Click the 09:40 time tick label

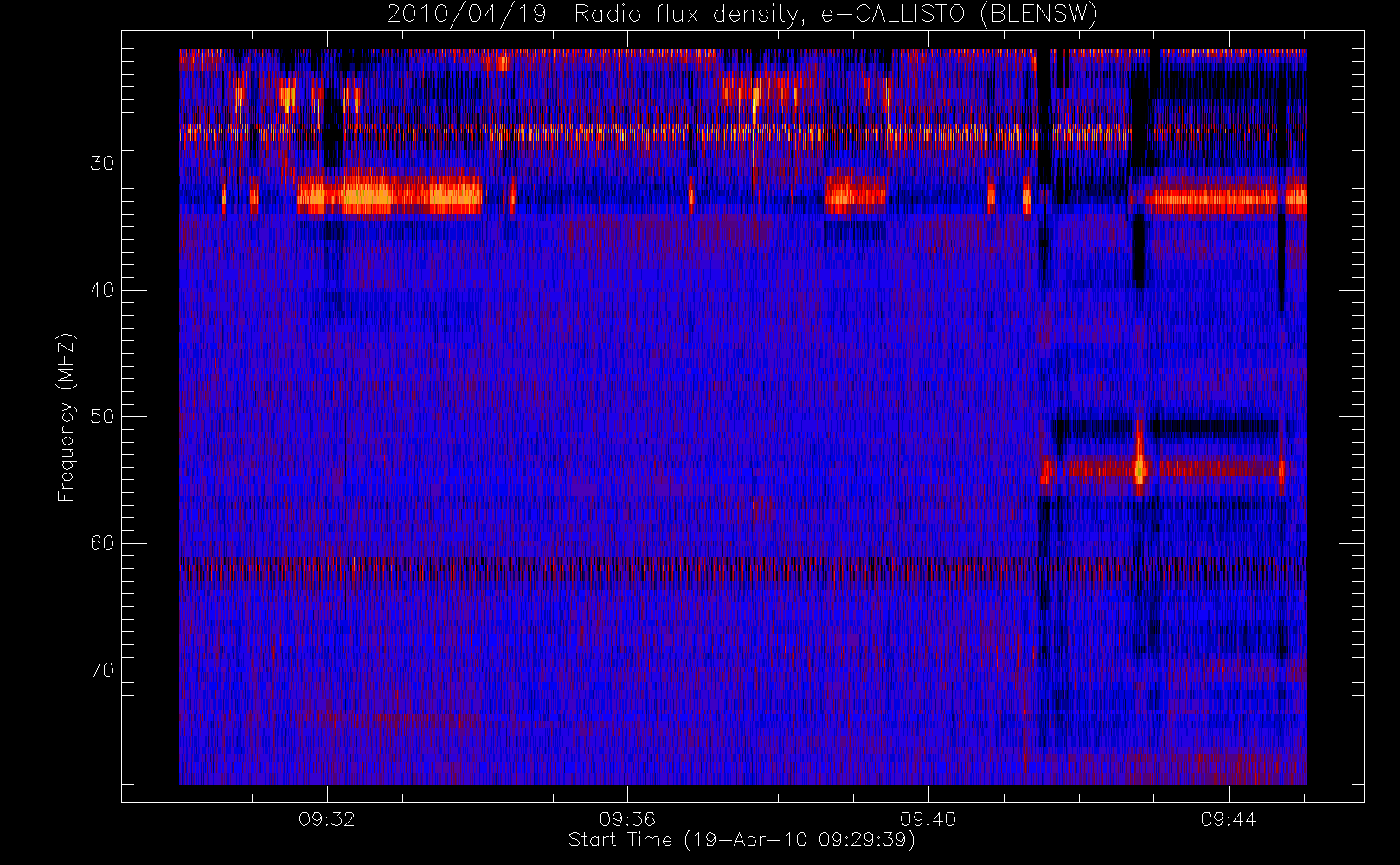pyautogui.click(x=928, y=819)
